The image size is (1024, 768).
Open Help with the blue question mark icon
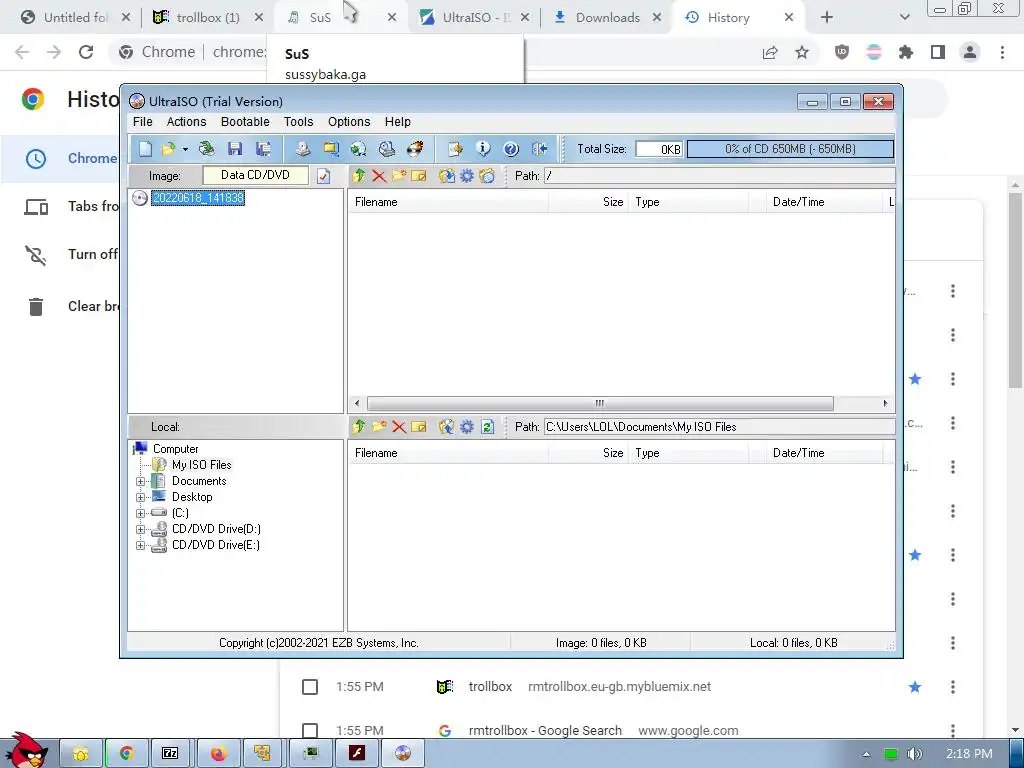click(511, 150)
